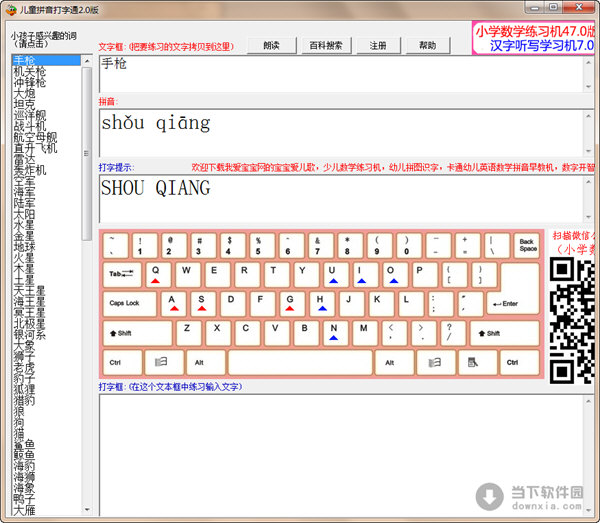Screen dimensions: 600x523
Task: Click the right Windows logo key
Action: point(436,362)
